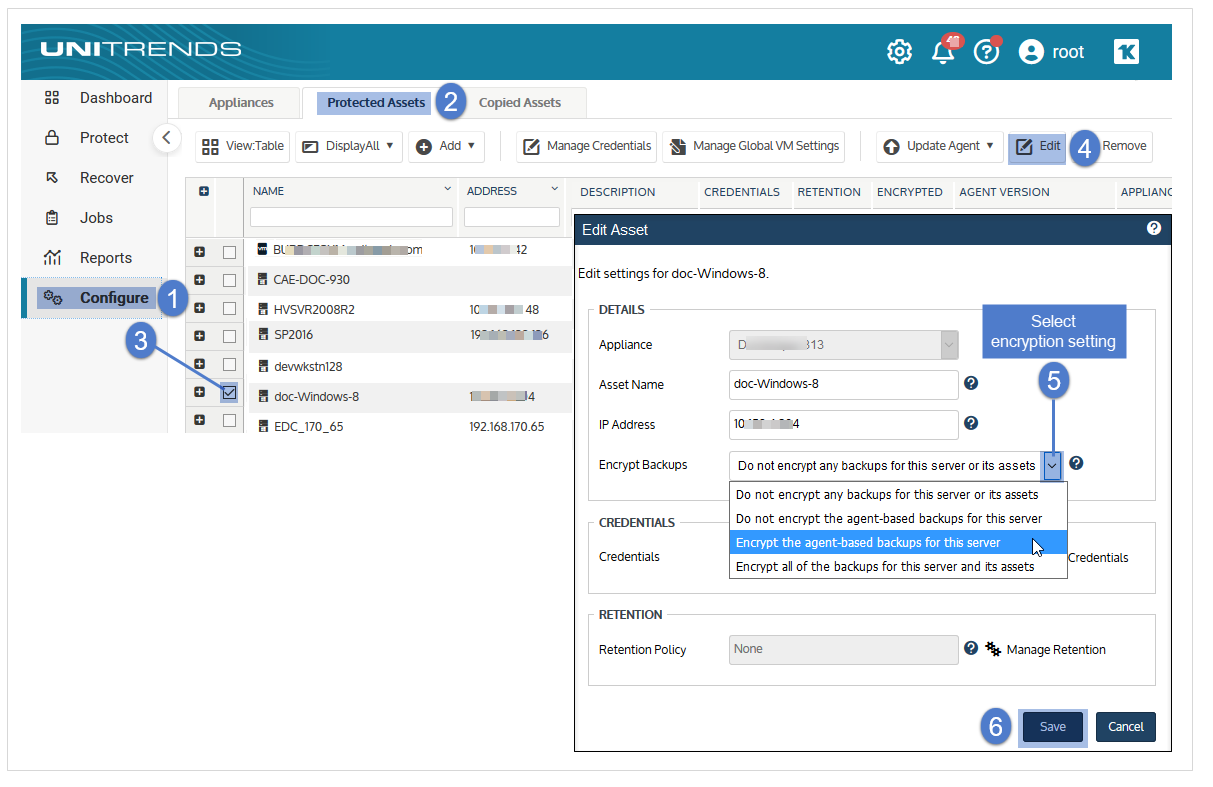Click the Asset Name input field
The width and height of the screenshot is (1213, 787).
tap(844, 384)
